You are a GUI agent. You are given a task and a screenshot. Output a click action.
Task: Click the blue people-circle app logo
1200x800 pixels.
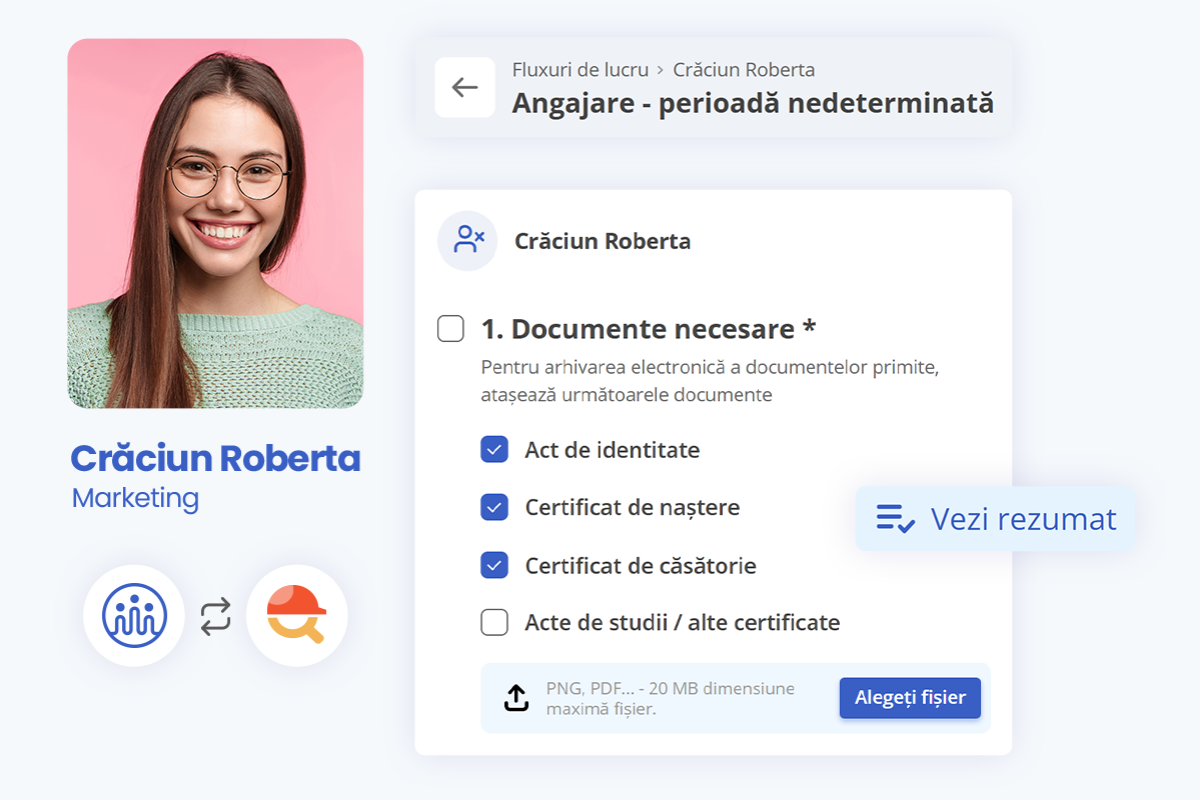coord(134,615)
